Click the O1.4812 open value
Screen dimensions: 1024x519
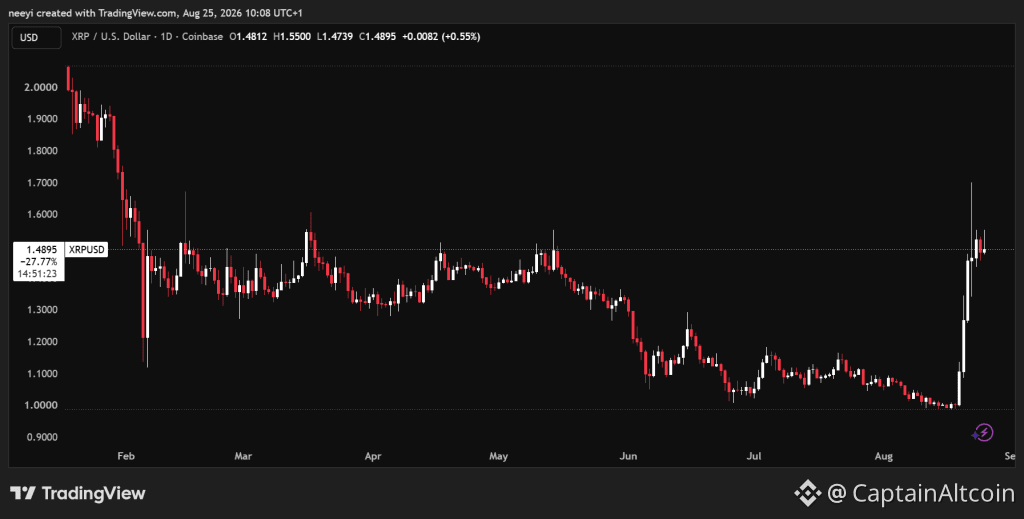pos(248,37)
